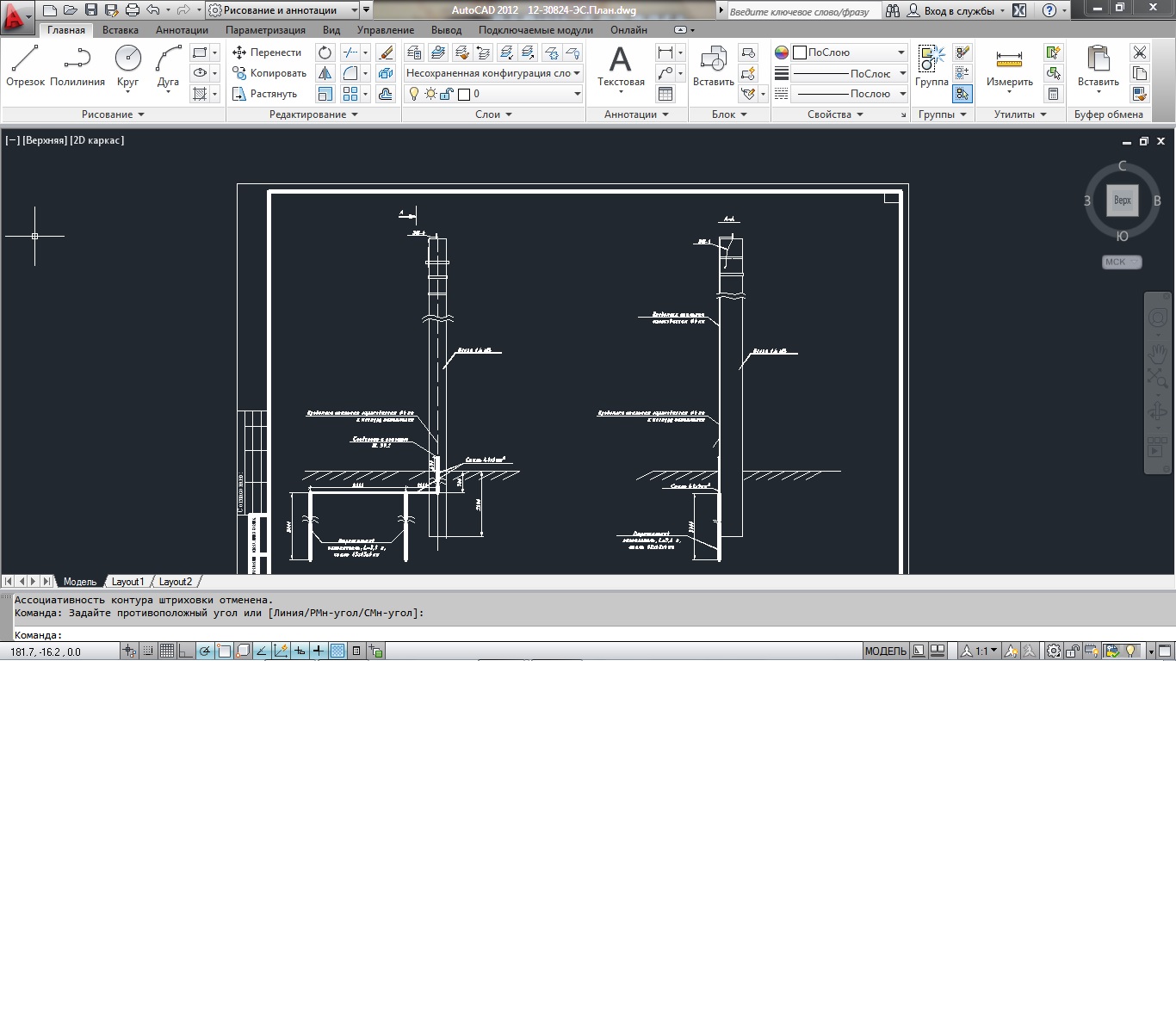Click the erase tool icon
Image resolution: width=1176 pixels, height=1031 pixels.
click(x=386, y=52)
